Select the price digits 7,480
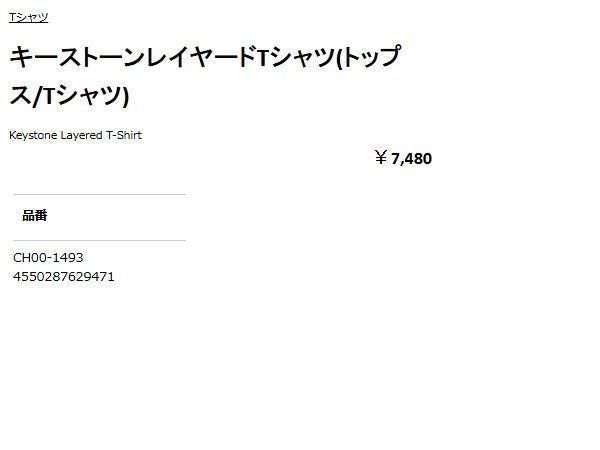 click(x=412, y=158)
